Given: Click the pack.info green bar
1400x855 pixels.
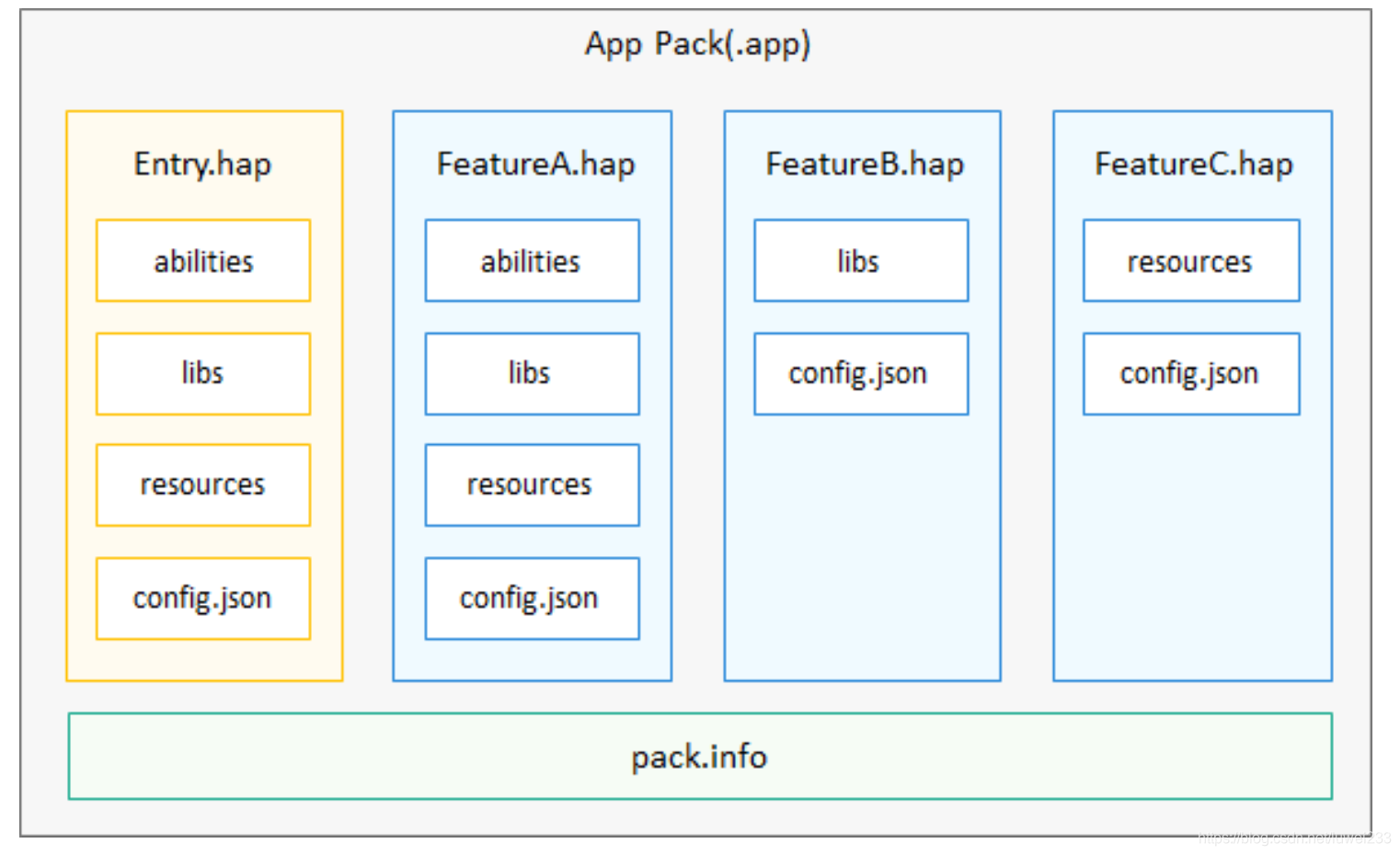Looking at the screenshot, I should (700, 756).
